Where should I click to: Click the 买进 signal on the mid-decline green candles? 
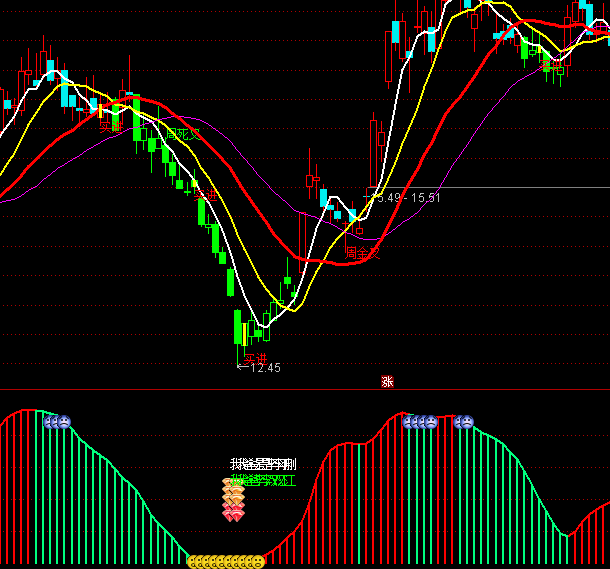205,195
